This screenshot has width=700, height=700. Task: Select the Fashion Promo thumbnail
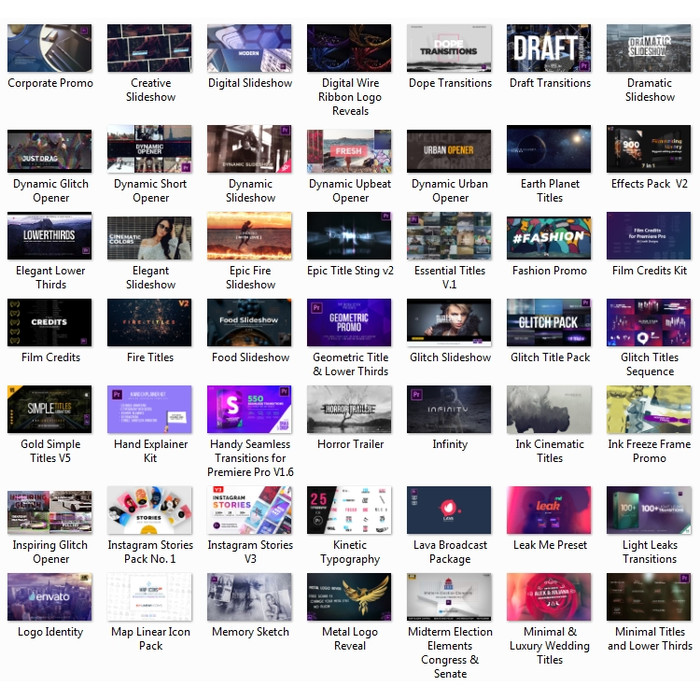(550, 236)
